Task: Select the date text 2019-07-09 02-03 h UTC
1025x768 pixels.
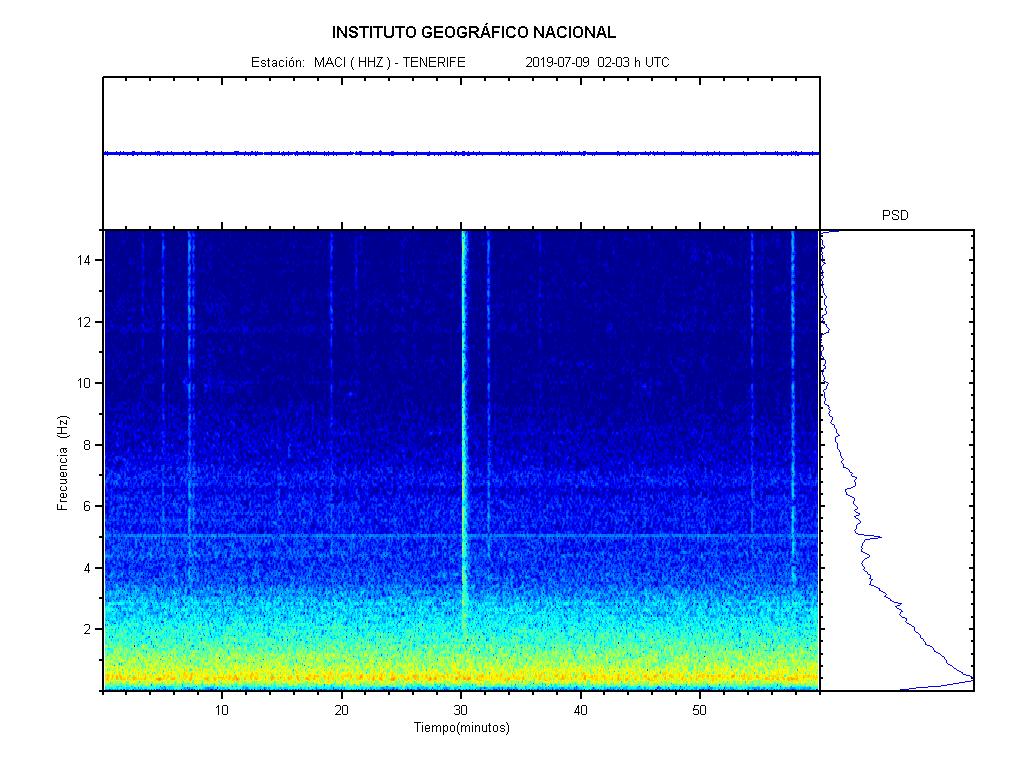Action: [597, 62]
